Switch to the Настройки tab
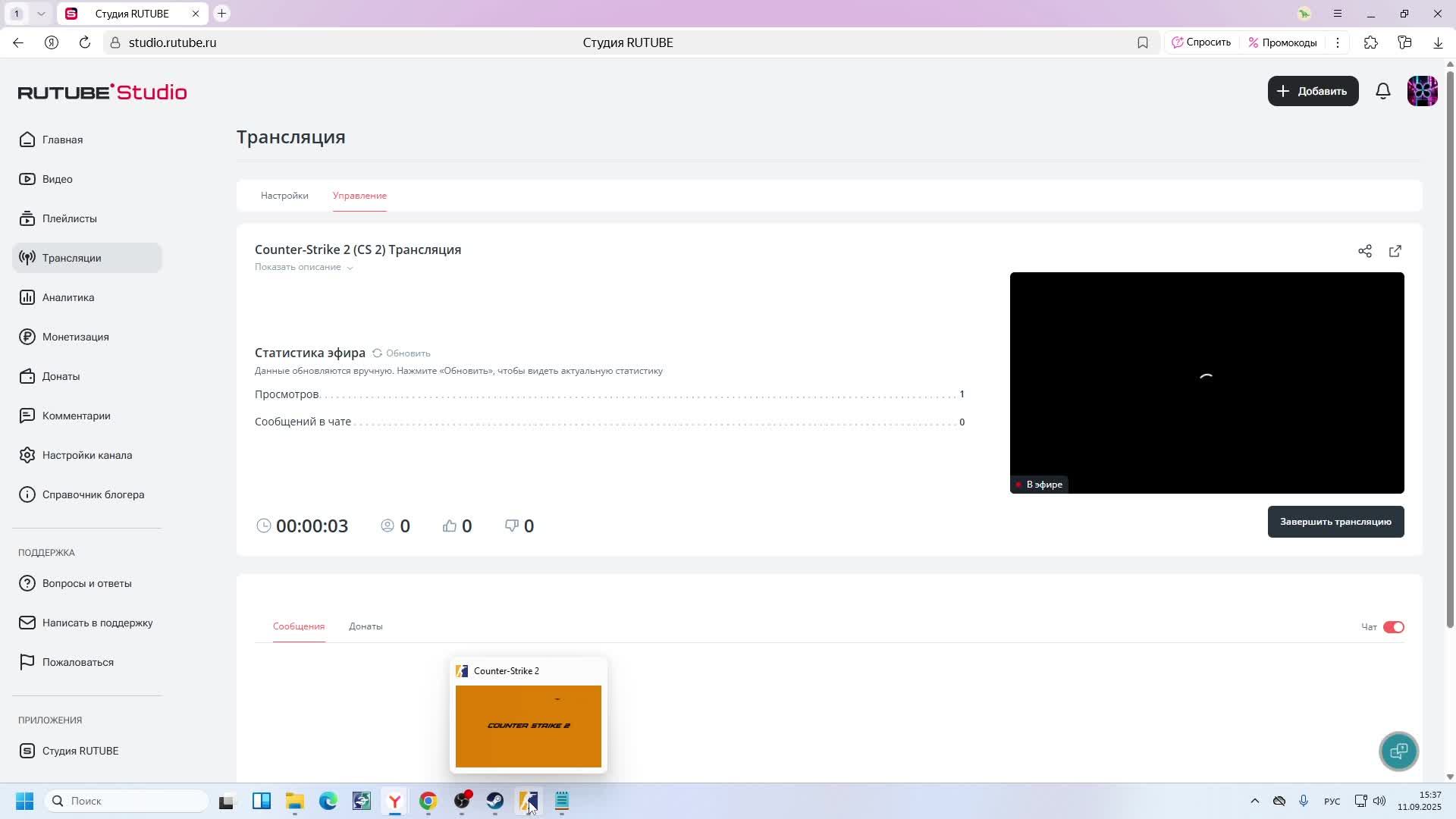This screenshot has width=1456, height=819. click(284, 196)
